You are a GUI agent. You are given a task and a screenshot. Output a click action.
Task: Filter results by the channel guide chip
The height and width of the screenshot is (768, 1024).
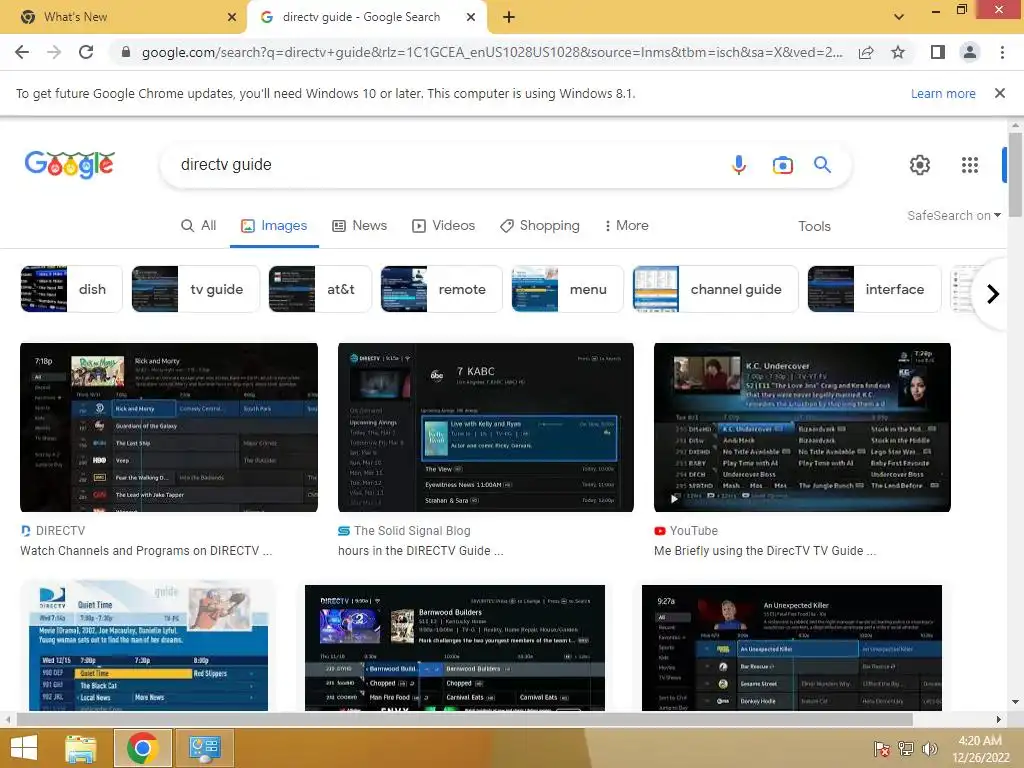[715, 289]
